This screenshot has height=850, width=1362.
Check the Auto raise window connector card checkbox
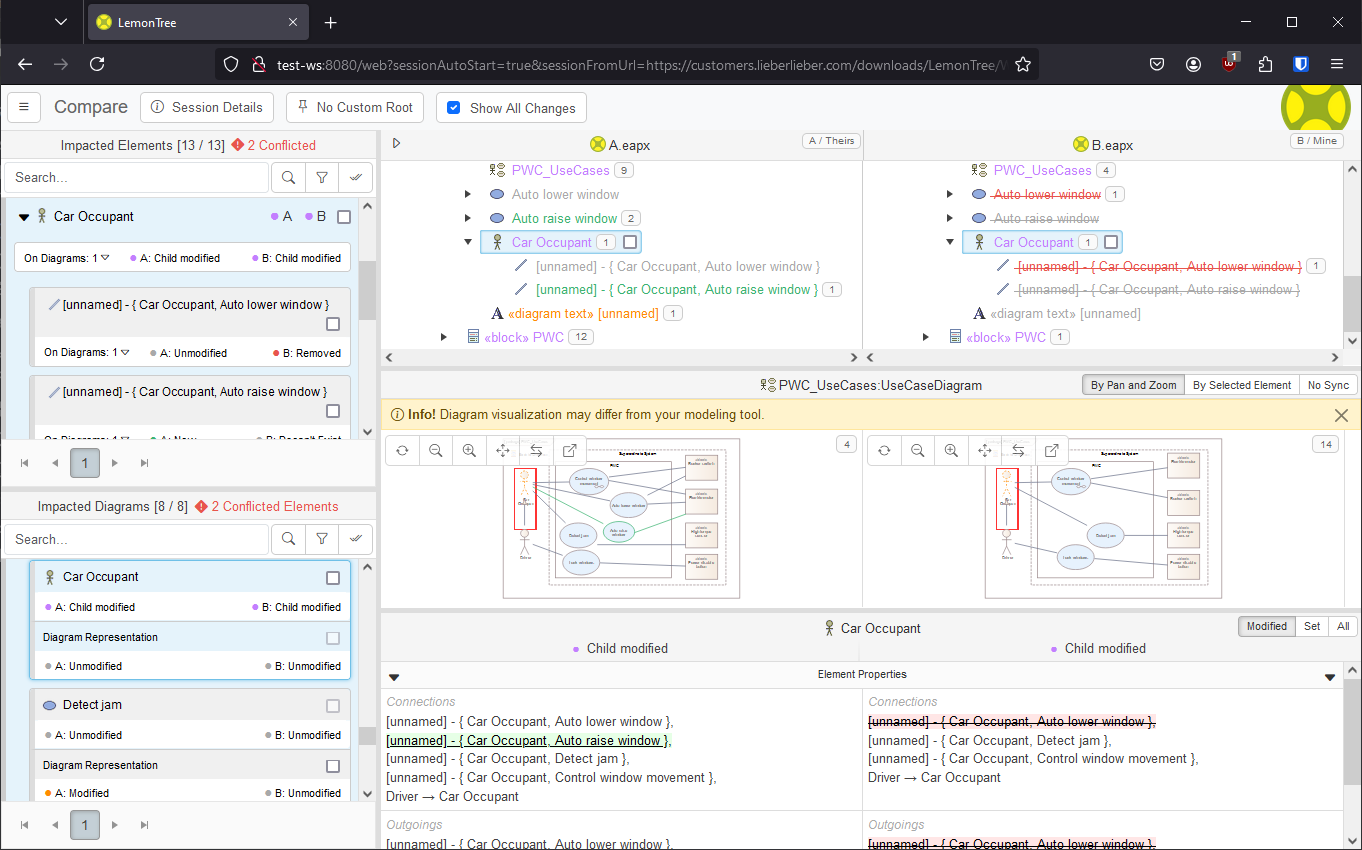pyautogui.click(x=333, y=411)
